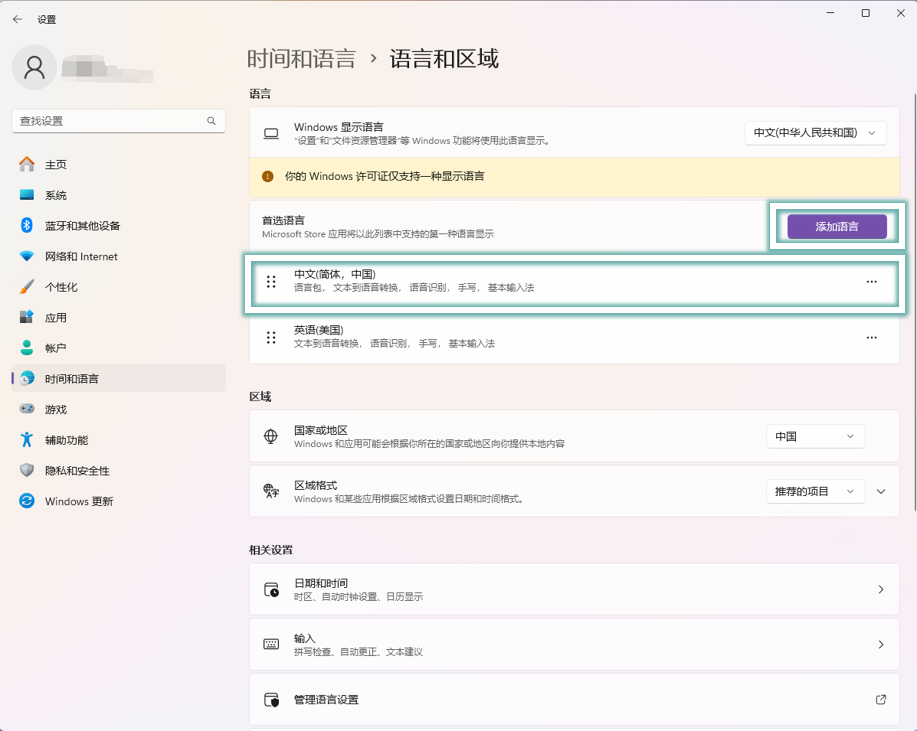This screenshot has height=731, width=917.
Task: Click the Bluetooth icon for 蓝牙和其他设备
Action: (x=27, y=225)
